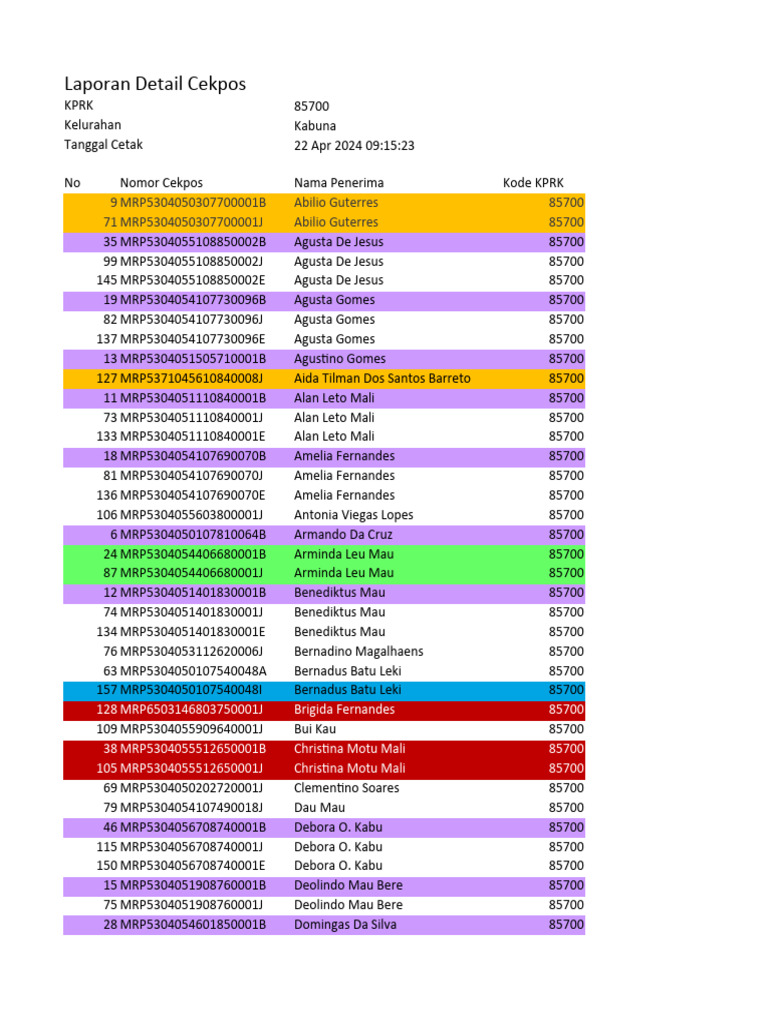768x1024 pixels.
Task: Click cekpos MRP5304054406680001B in the Arminda Leu Mau row
Action: pyautogui.click(x=193, y=554)
